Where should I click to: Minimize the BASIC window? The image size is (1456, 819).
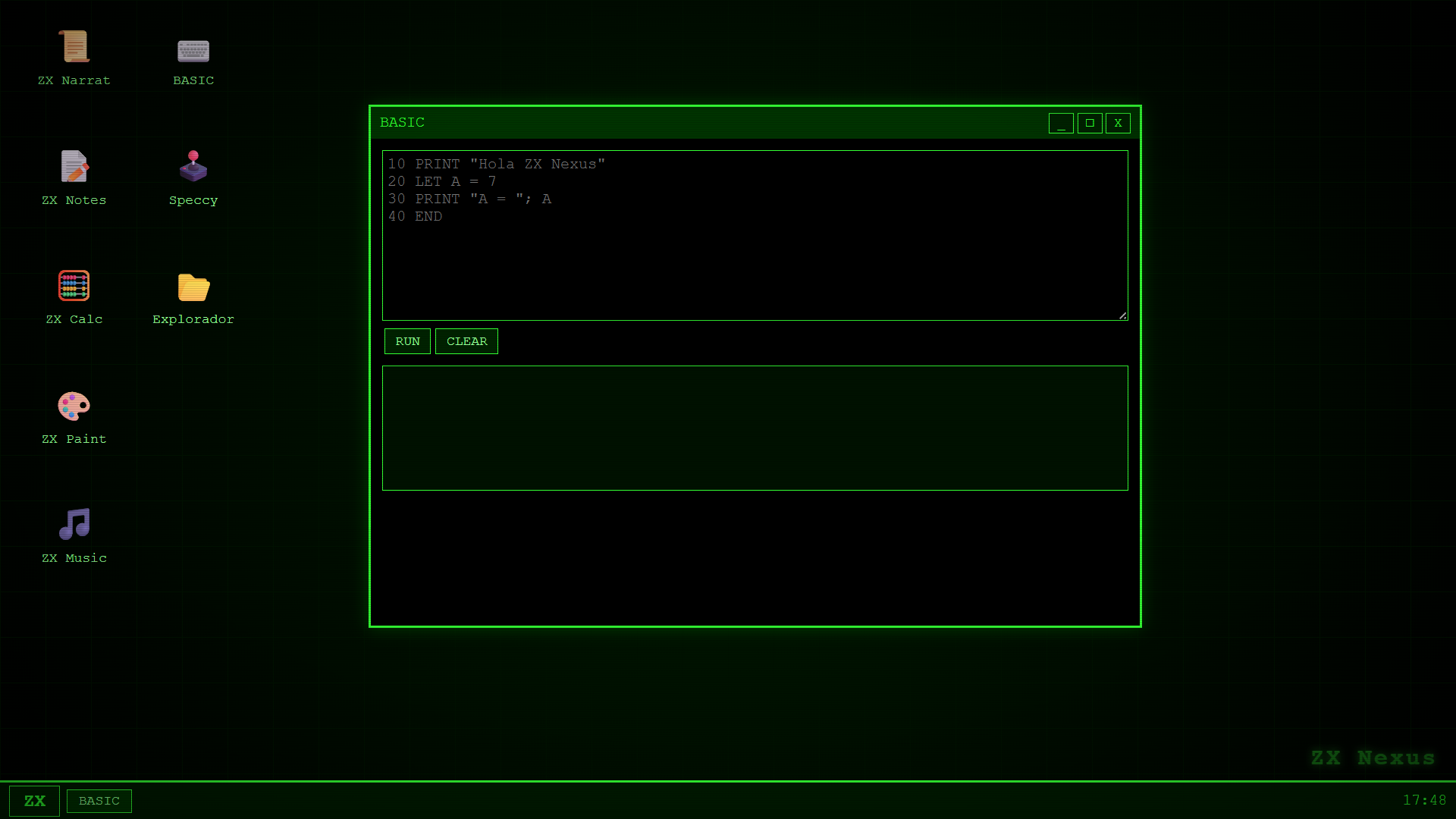point(1061,123)
